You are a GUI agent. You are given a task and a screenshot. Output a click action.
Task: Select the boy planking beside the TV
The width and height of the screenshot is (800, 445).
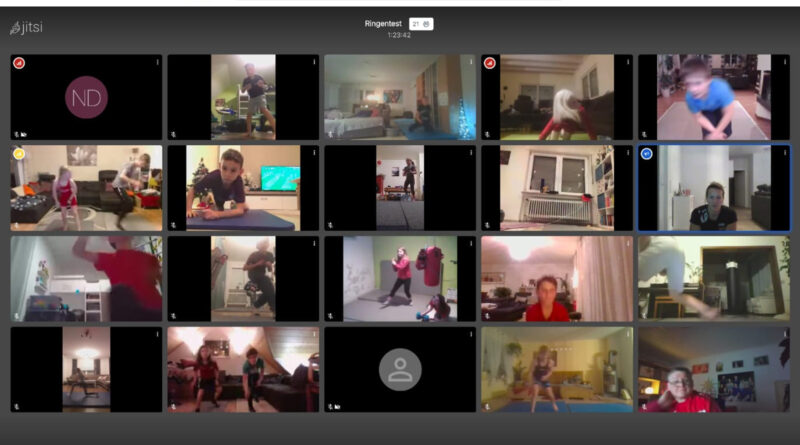coord(243,188)
